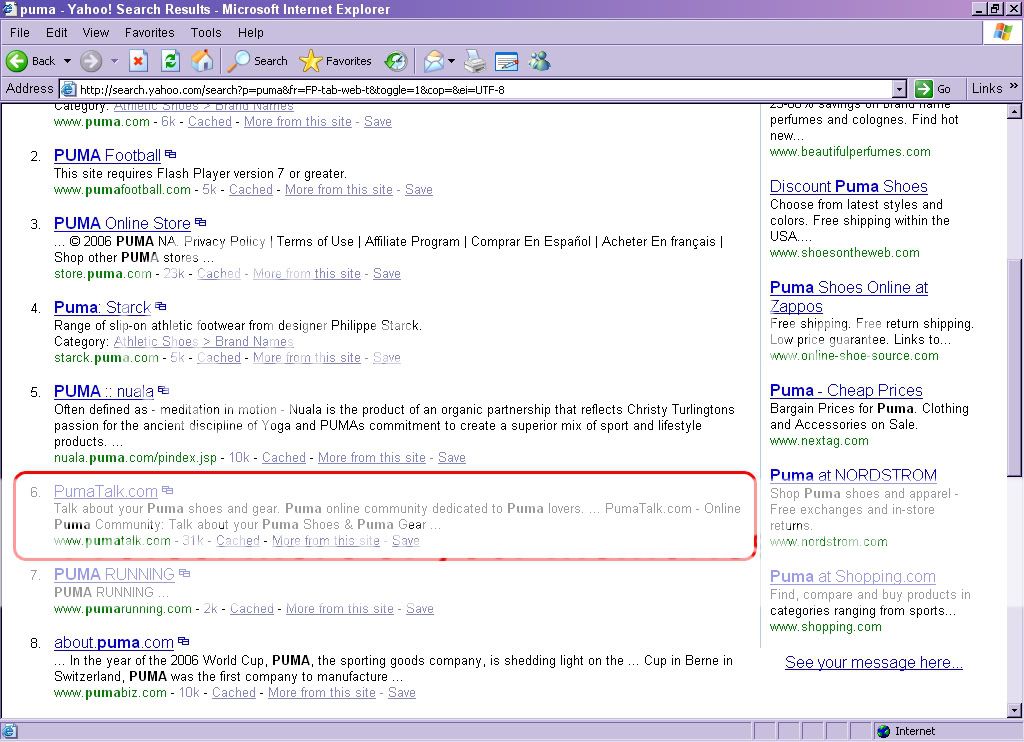This screenshot has width=1024, height=742.
Task: Click Cached link for pumabiz.com result
Action: click(x=234, y=692)
